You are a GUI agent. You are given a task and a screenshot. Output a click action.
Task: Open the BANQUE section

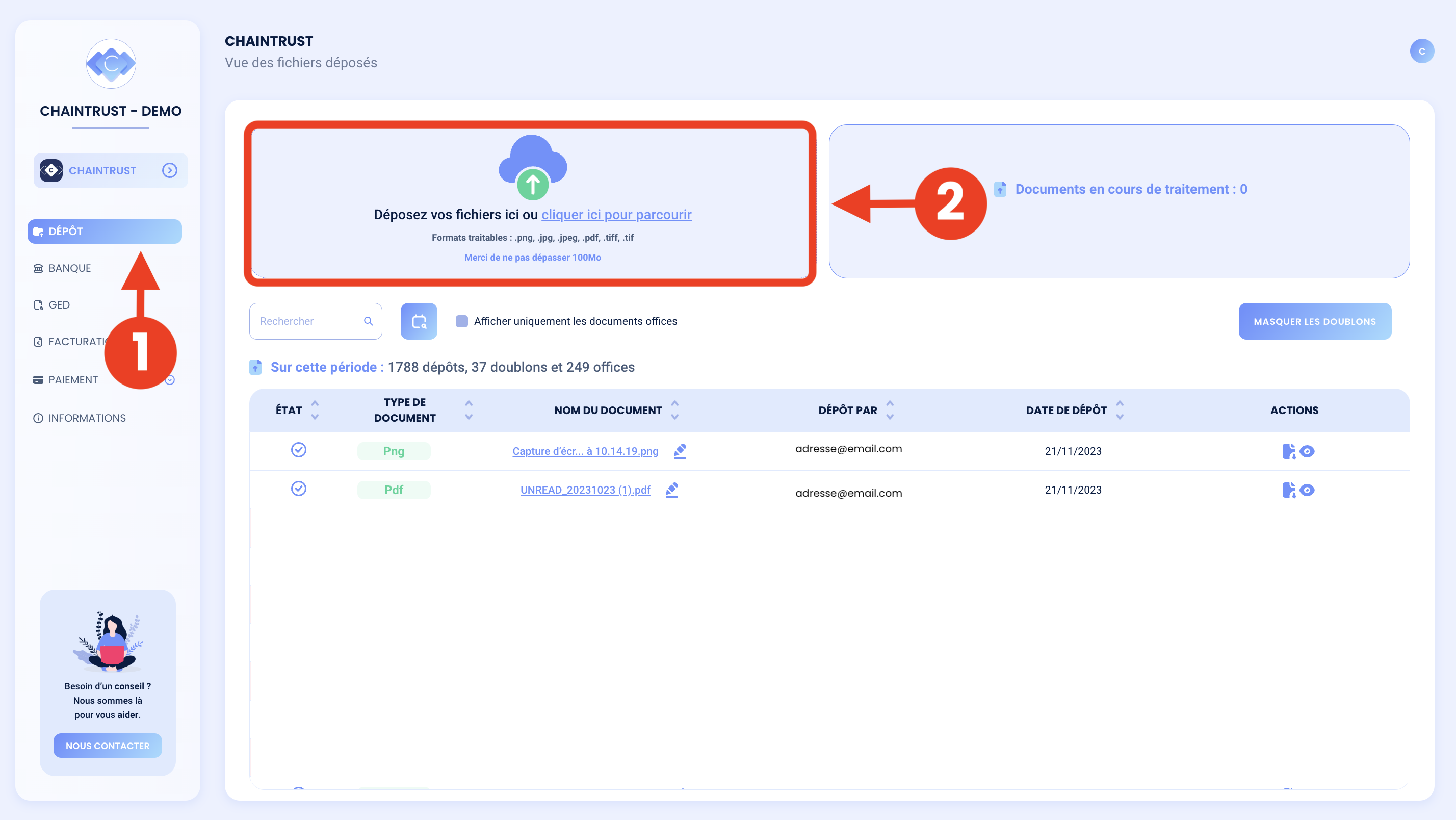coord(69,268)
